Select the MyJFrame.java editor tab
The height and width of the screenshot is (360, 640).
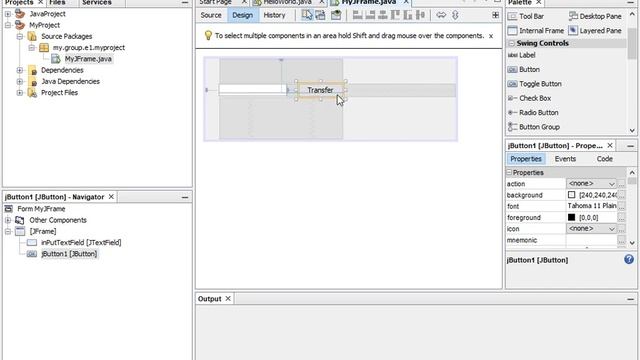pyautogui.click(x=369, y=2)
